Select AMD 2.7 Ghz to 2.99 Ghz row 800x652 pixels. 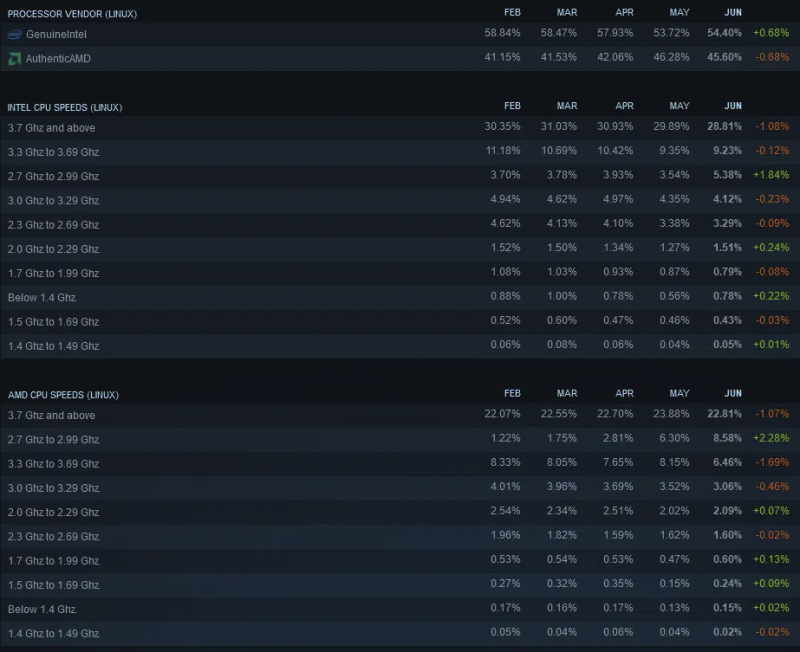(400, 439)
